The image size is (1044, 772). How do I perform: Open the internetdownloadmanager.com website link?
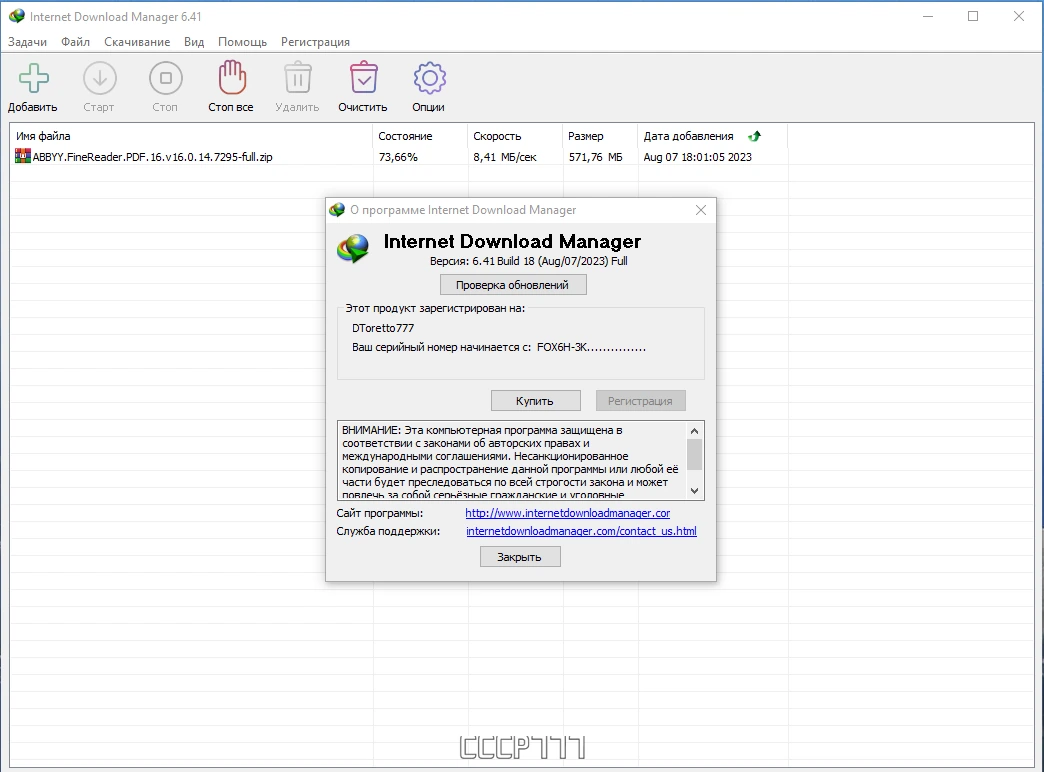click(567, 513)
